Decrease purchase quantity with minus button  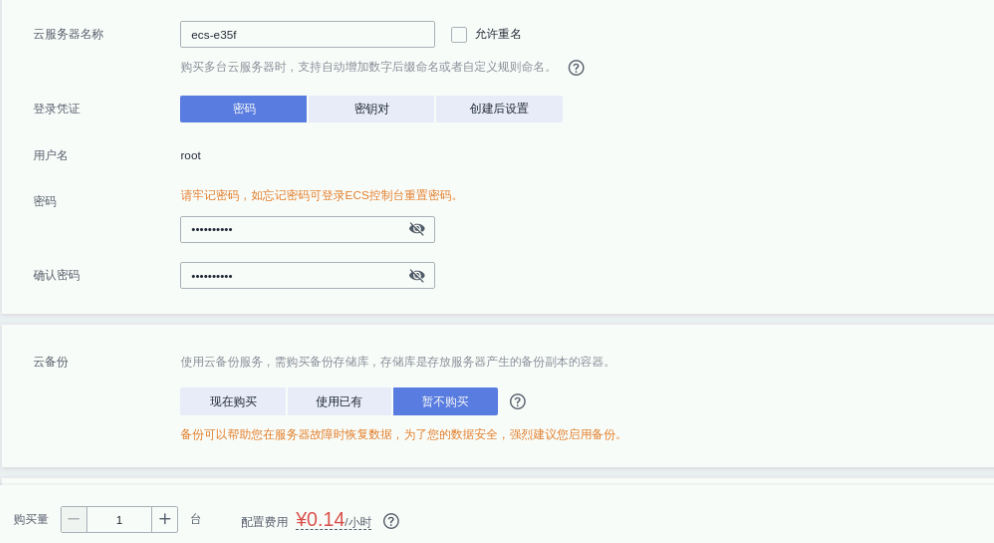[74, 520]
